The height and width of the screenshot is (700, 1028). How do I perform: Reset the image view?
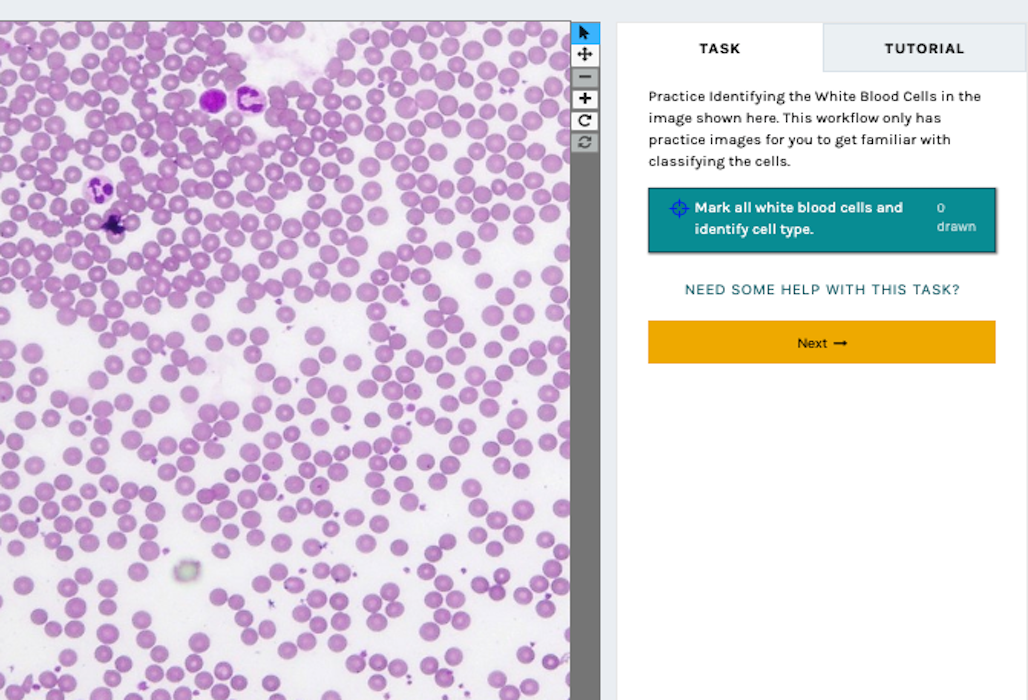(585, 142)
